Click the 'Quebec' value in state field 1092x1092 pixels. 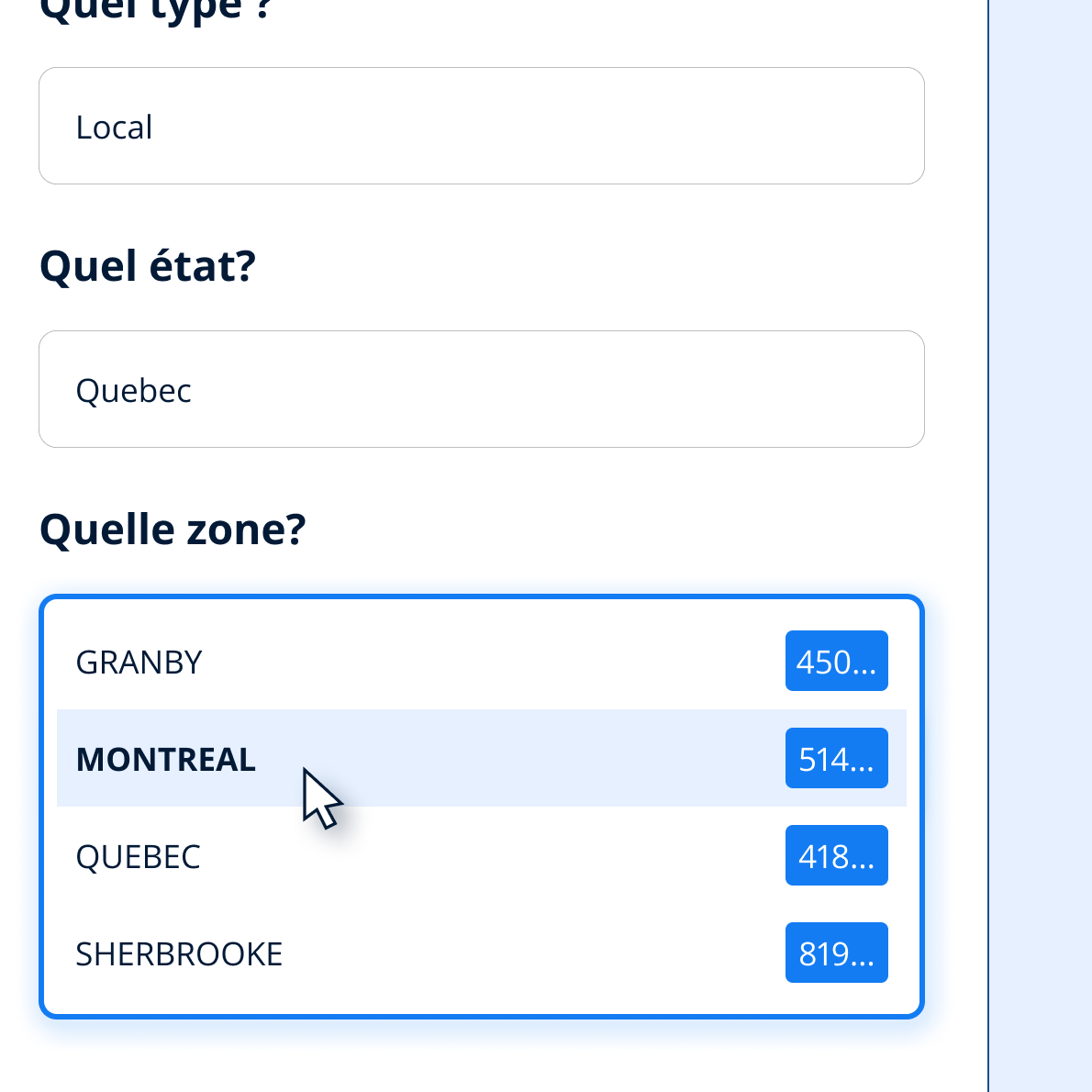point(134,390)
